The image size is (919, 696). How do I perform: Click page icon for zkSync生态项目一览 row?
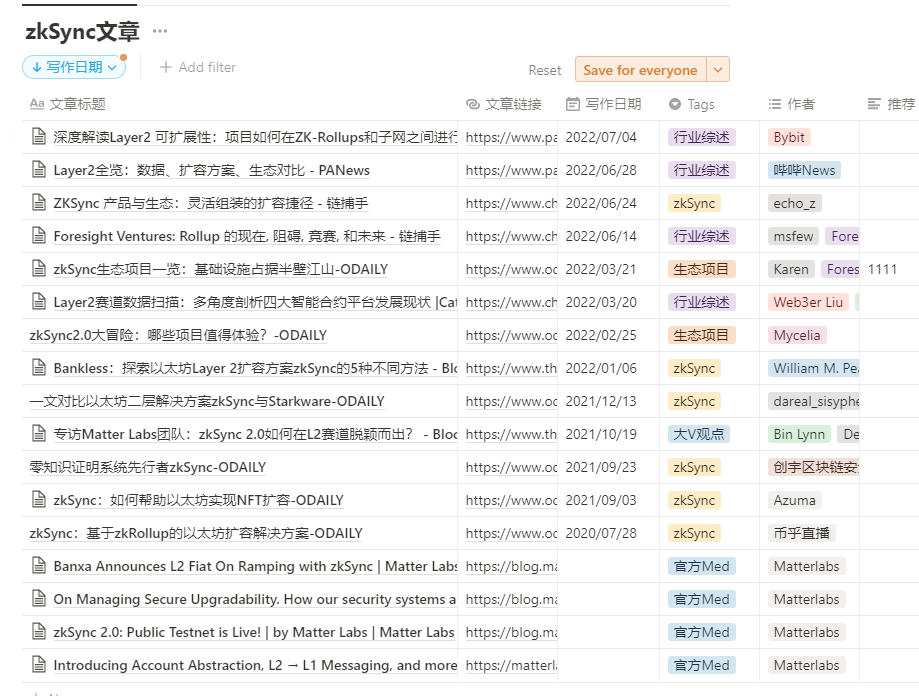[x=39, y=269]
